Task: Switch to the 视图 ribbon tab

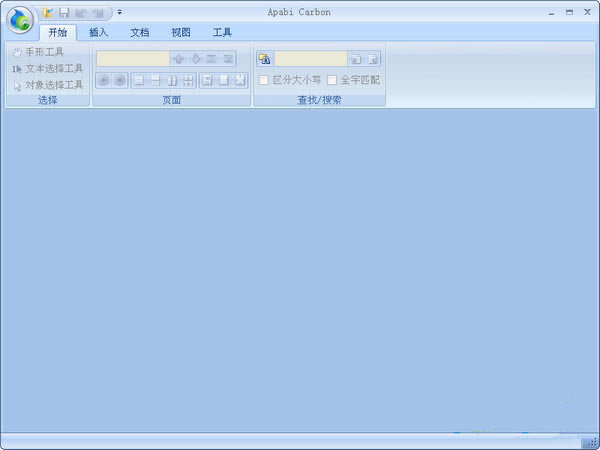Action: click(x=180, y=32)
